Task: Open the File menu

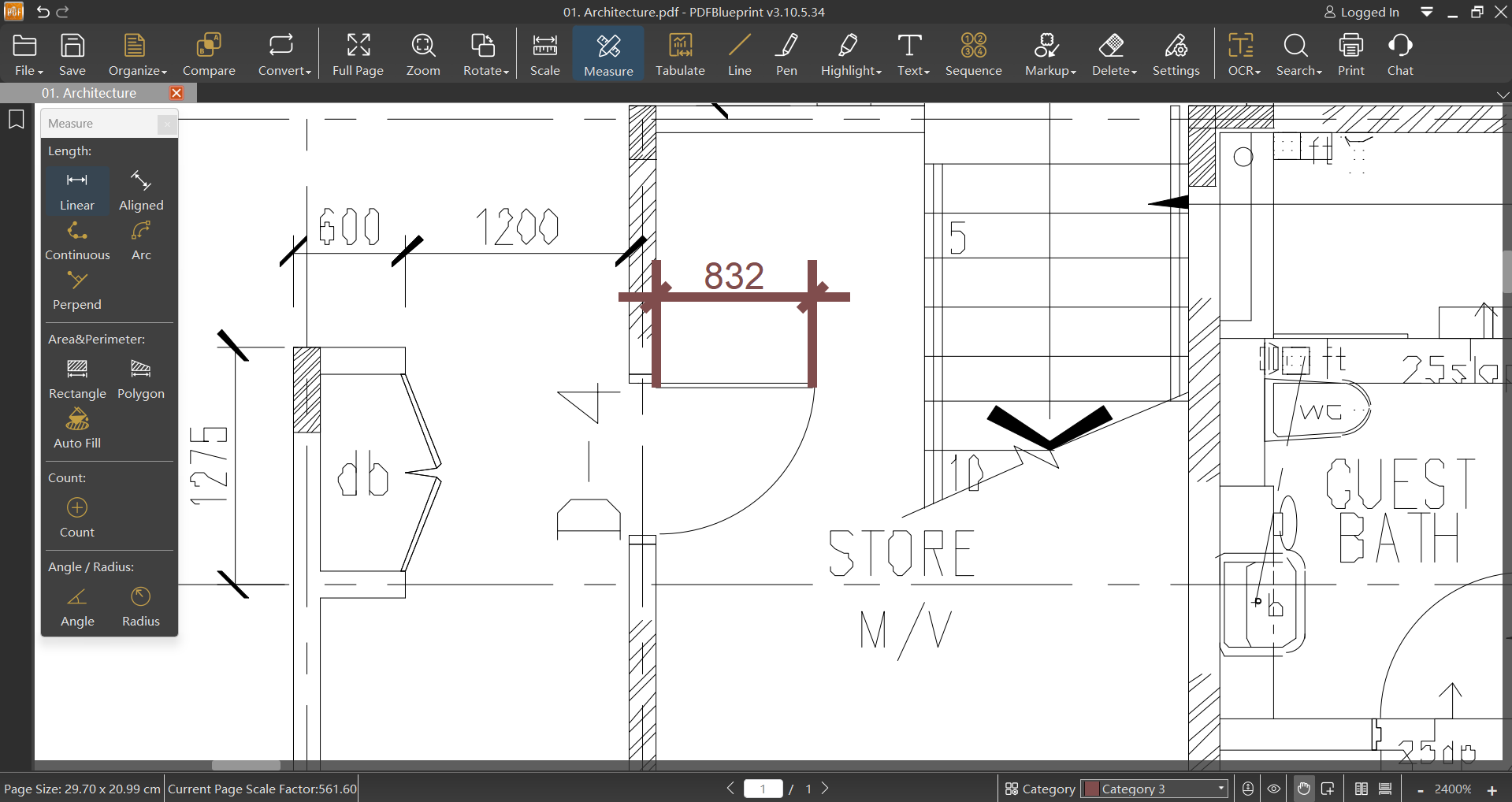Action: tap(28, 54)
